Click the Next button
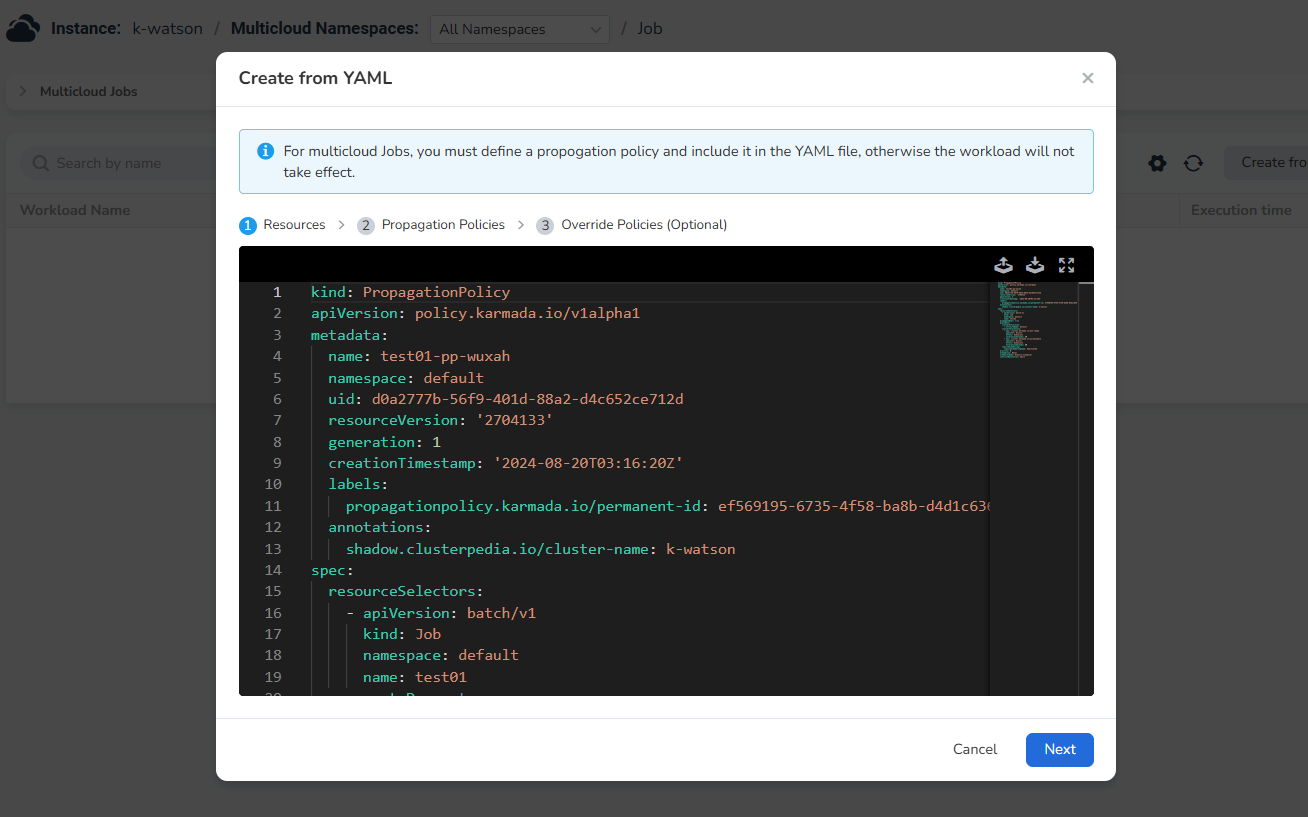The height and width of the screenshot is (817, 1308). (x=1059, y=749)
